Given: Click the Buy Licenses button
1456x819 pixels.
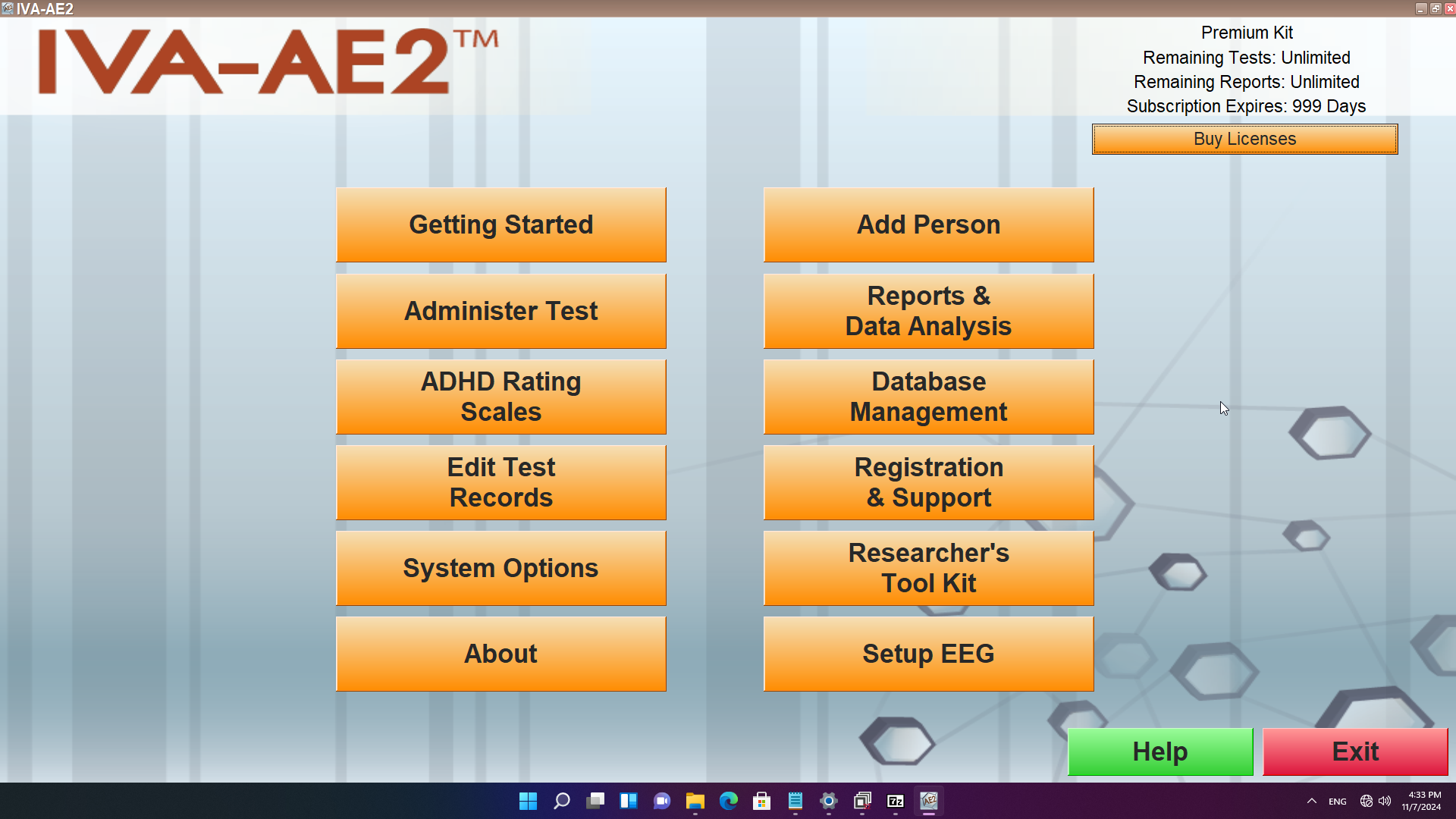Looking at the screenshot, I should [1244, 139].
